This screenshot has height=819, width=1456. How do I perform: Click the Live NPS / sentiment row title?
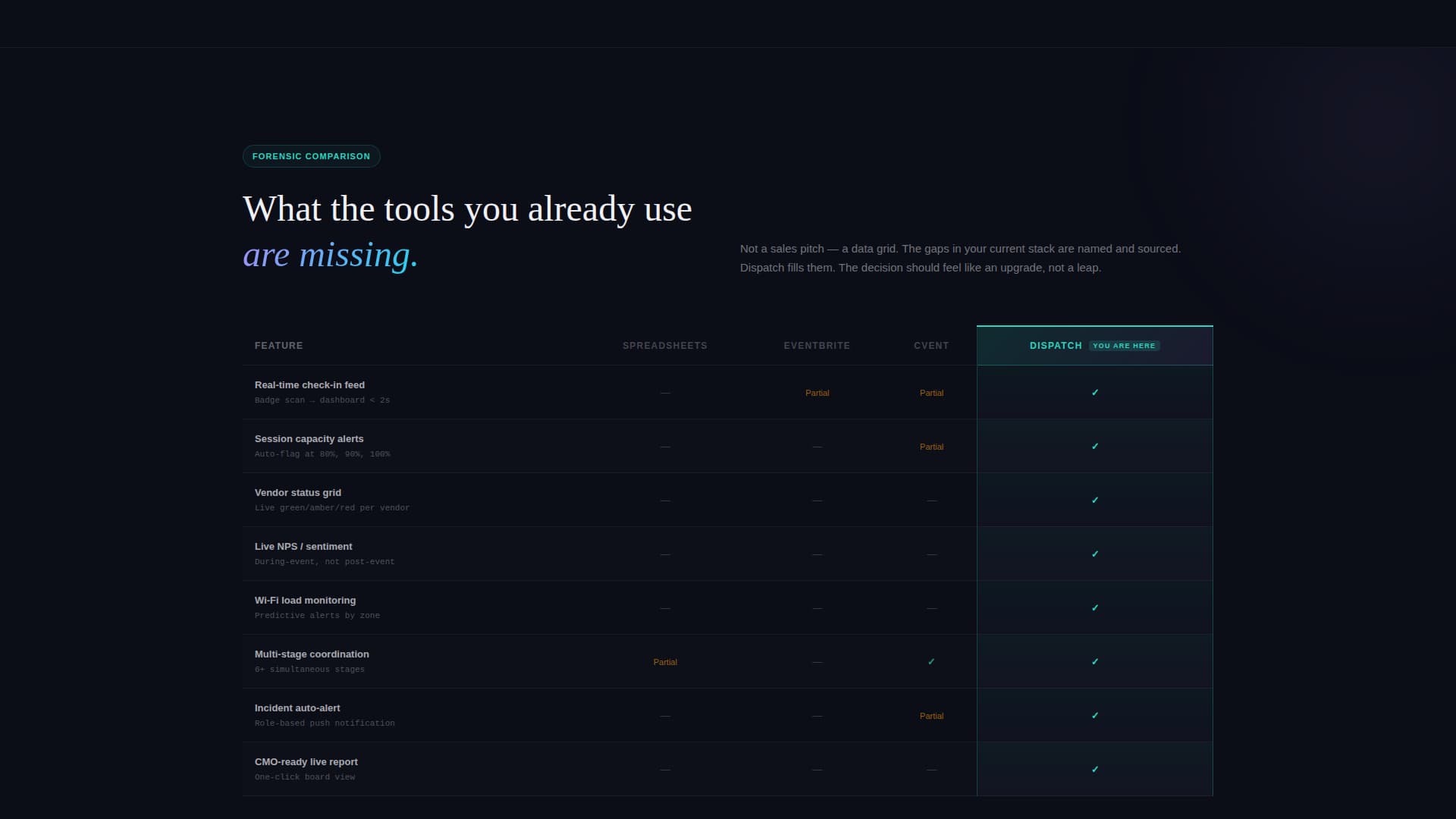coord(303,547)
